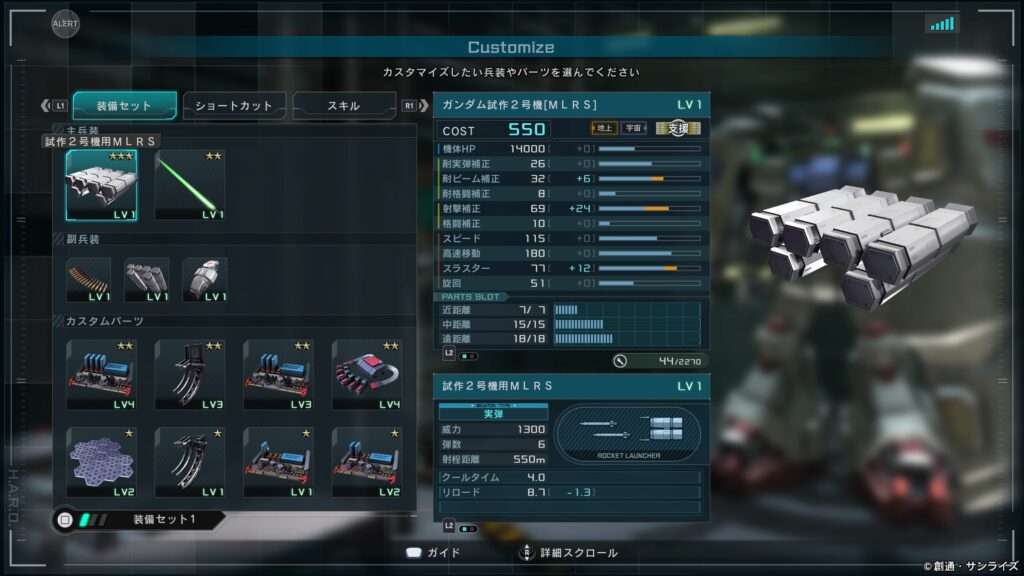Switch to the ショートカット tab
The height and width of the screenshot is (576, 1024).
234,106
